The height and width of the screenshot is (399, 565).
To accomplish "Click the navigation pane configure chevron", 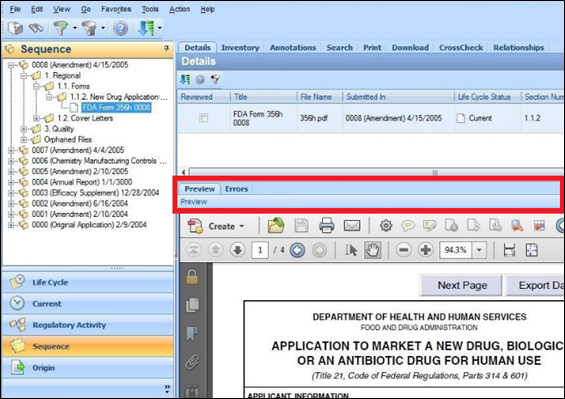I will [x=167, y=388].
